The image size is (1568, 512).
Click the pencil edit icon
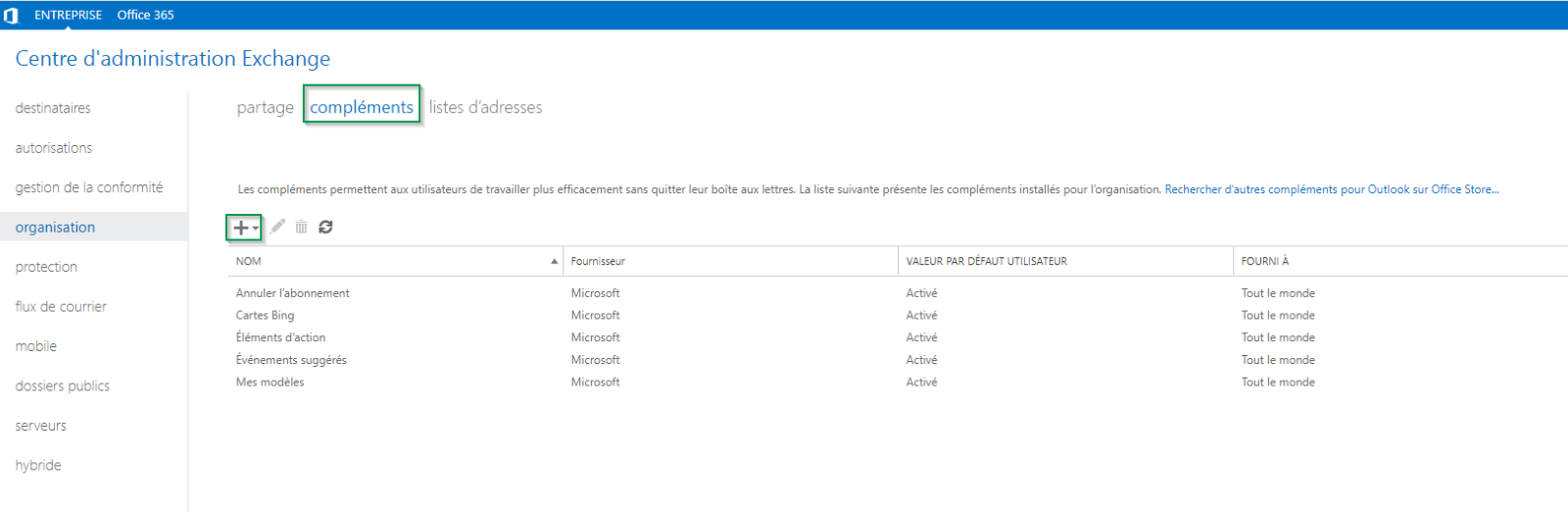(277, 227)
